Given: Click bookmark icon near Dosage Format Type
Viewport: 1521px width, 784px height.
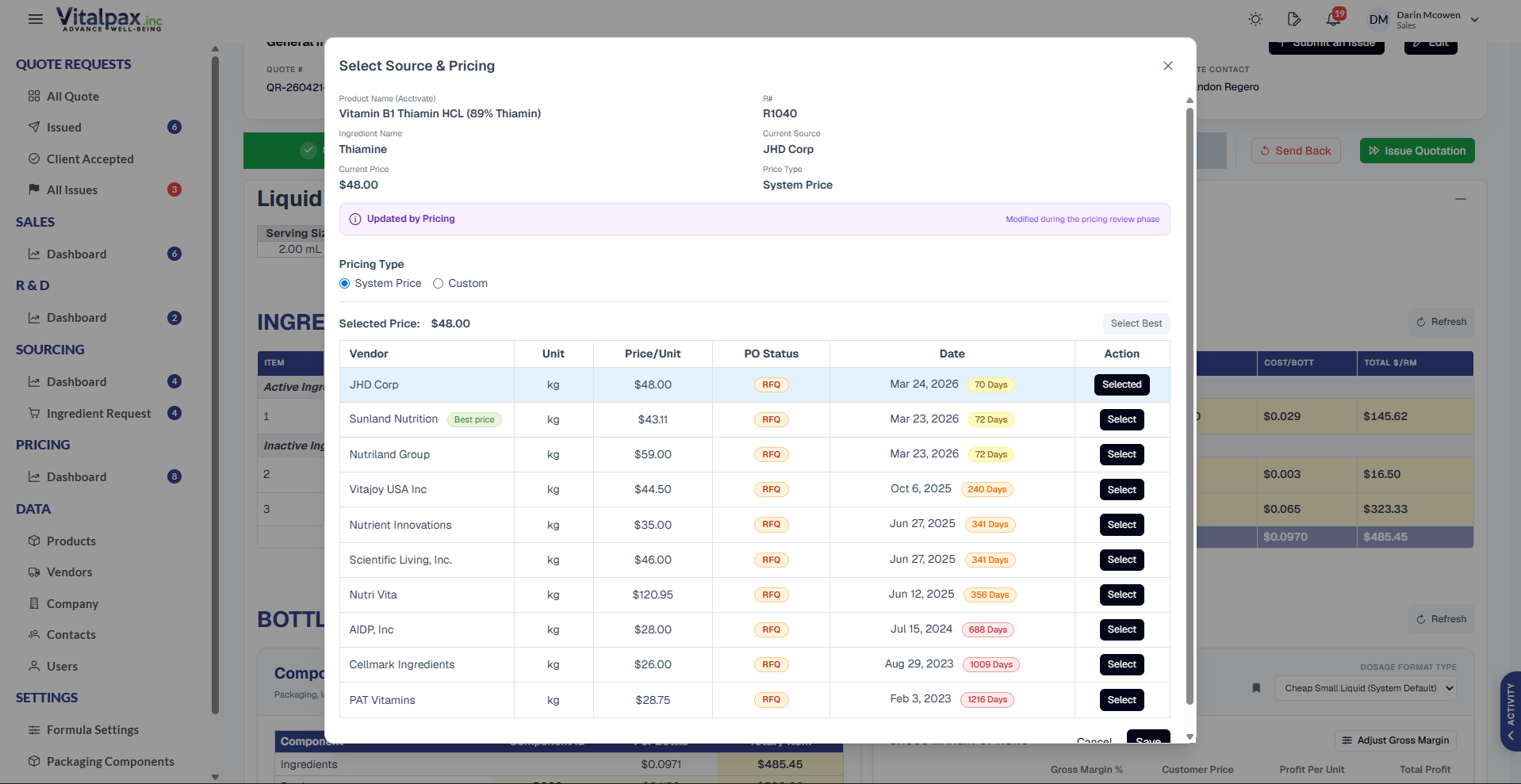Looking at the screenshot, I should click(x=1256, y=688).
